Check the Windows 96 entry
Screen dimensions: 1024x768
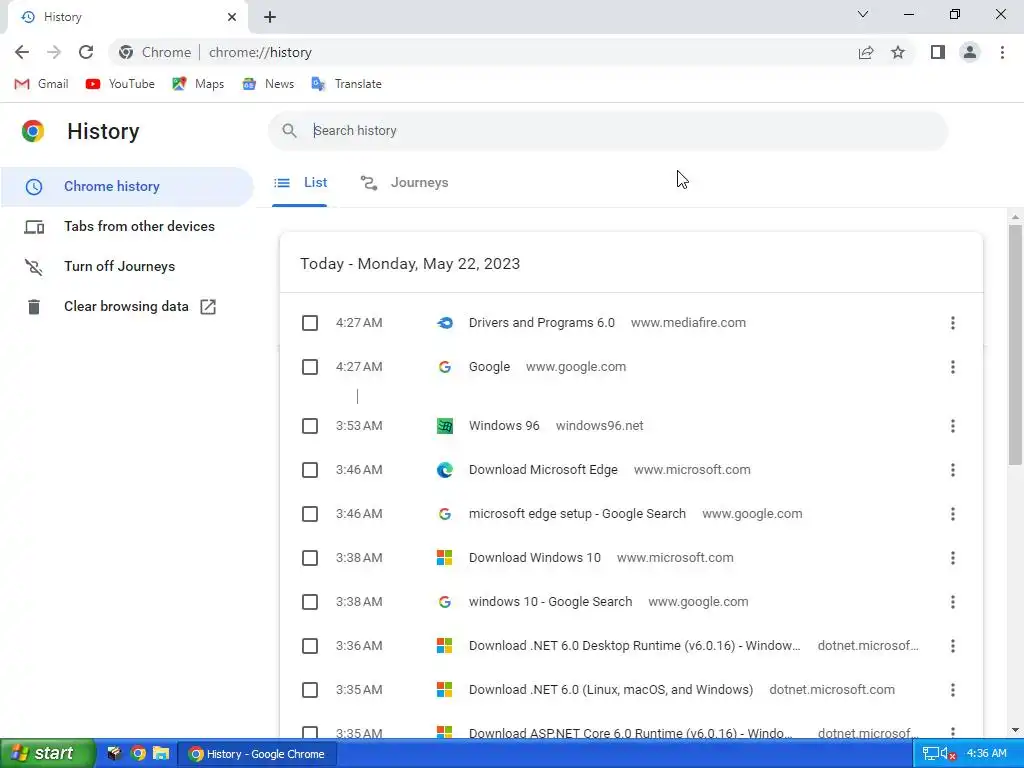click(x=310, y=426)
